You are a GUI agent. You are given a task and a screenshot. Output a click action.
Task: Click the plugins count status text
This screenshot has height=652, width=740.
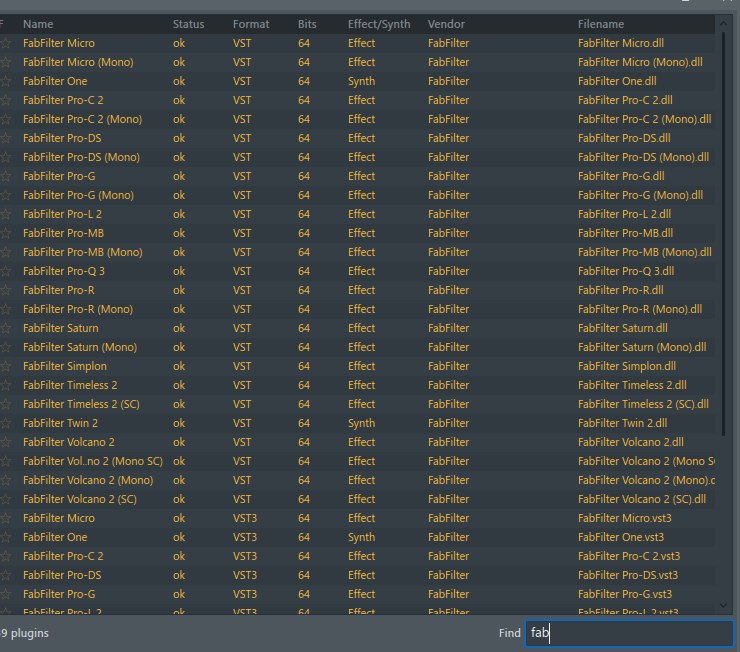[24, 633]
